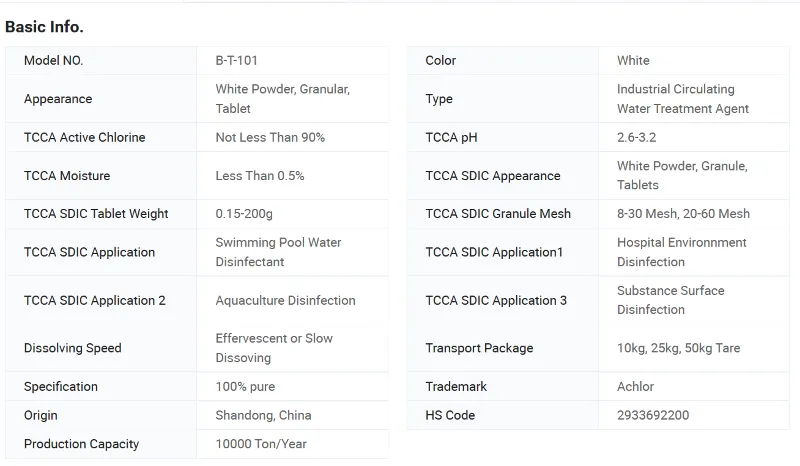Click the TCCA Active Chlorine label

click(x=84, y=137)
